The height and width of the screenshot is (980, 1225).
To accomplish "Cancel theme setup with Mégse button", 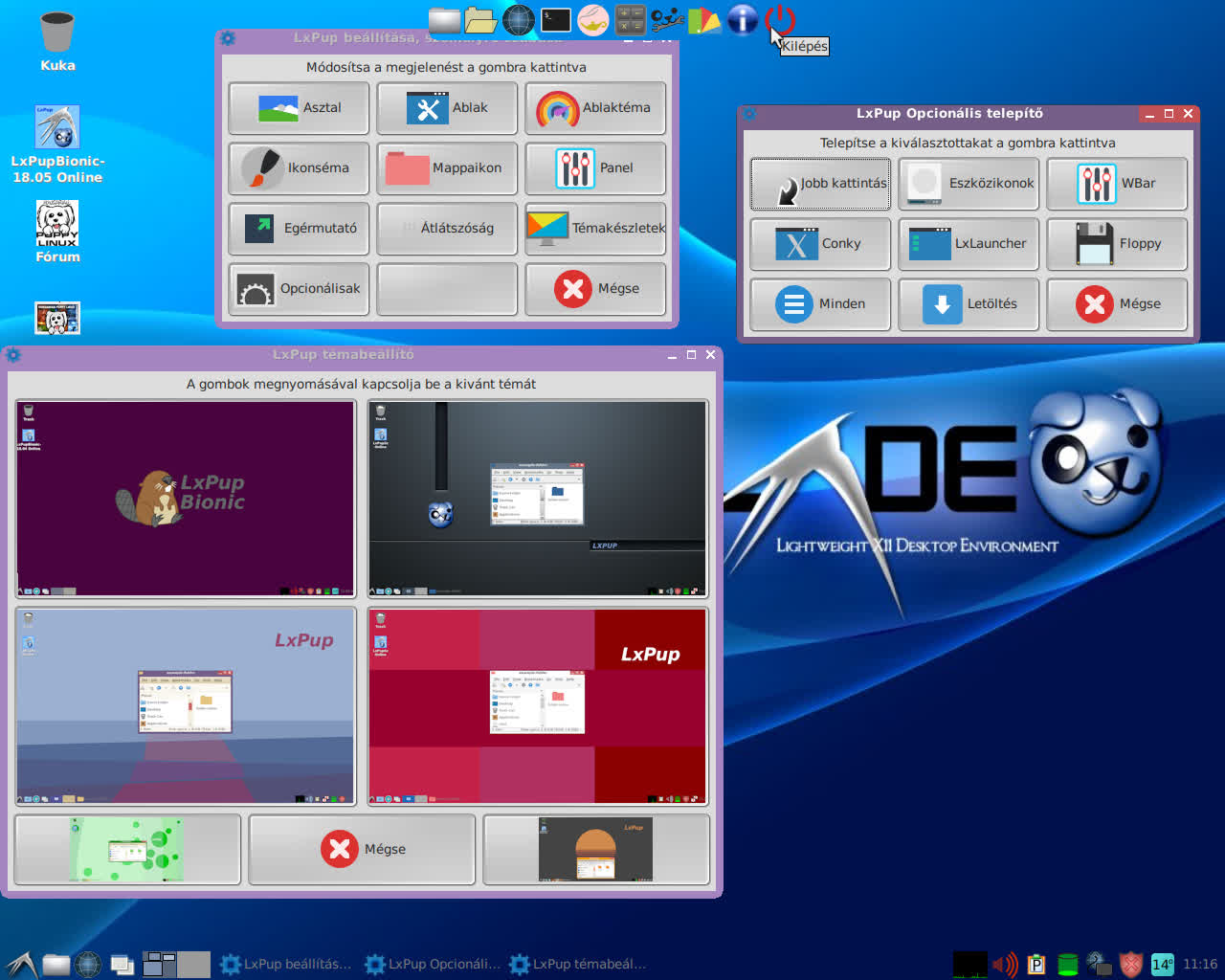I will [x=362, y=850].
